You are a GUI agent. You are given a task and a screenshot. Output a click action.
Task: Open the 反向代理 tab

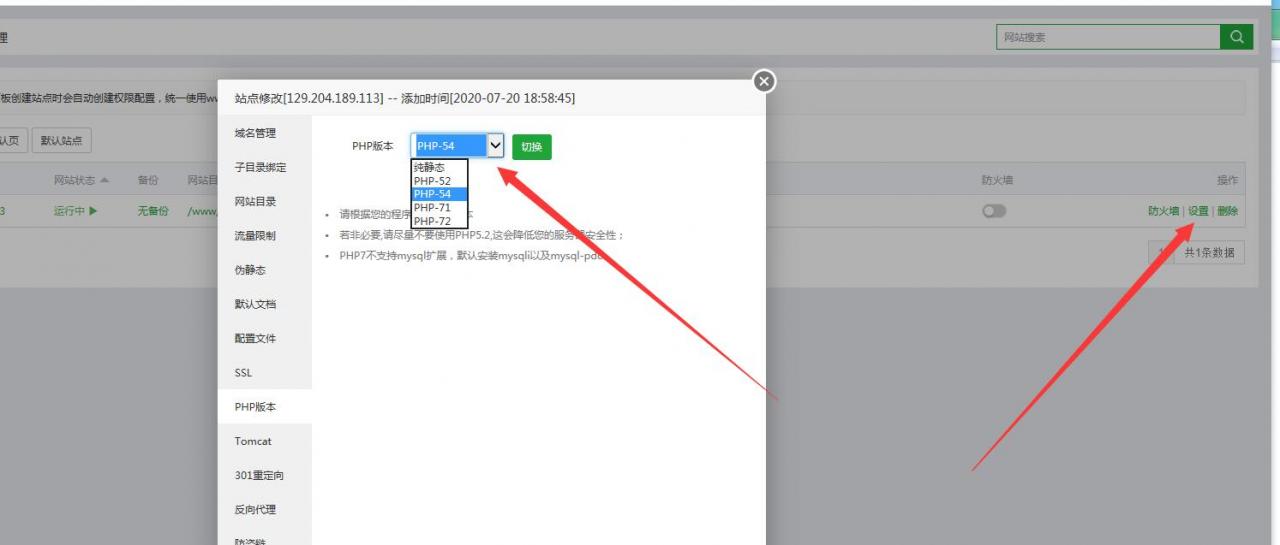click(x=265, y=509)
